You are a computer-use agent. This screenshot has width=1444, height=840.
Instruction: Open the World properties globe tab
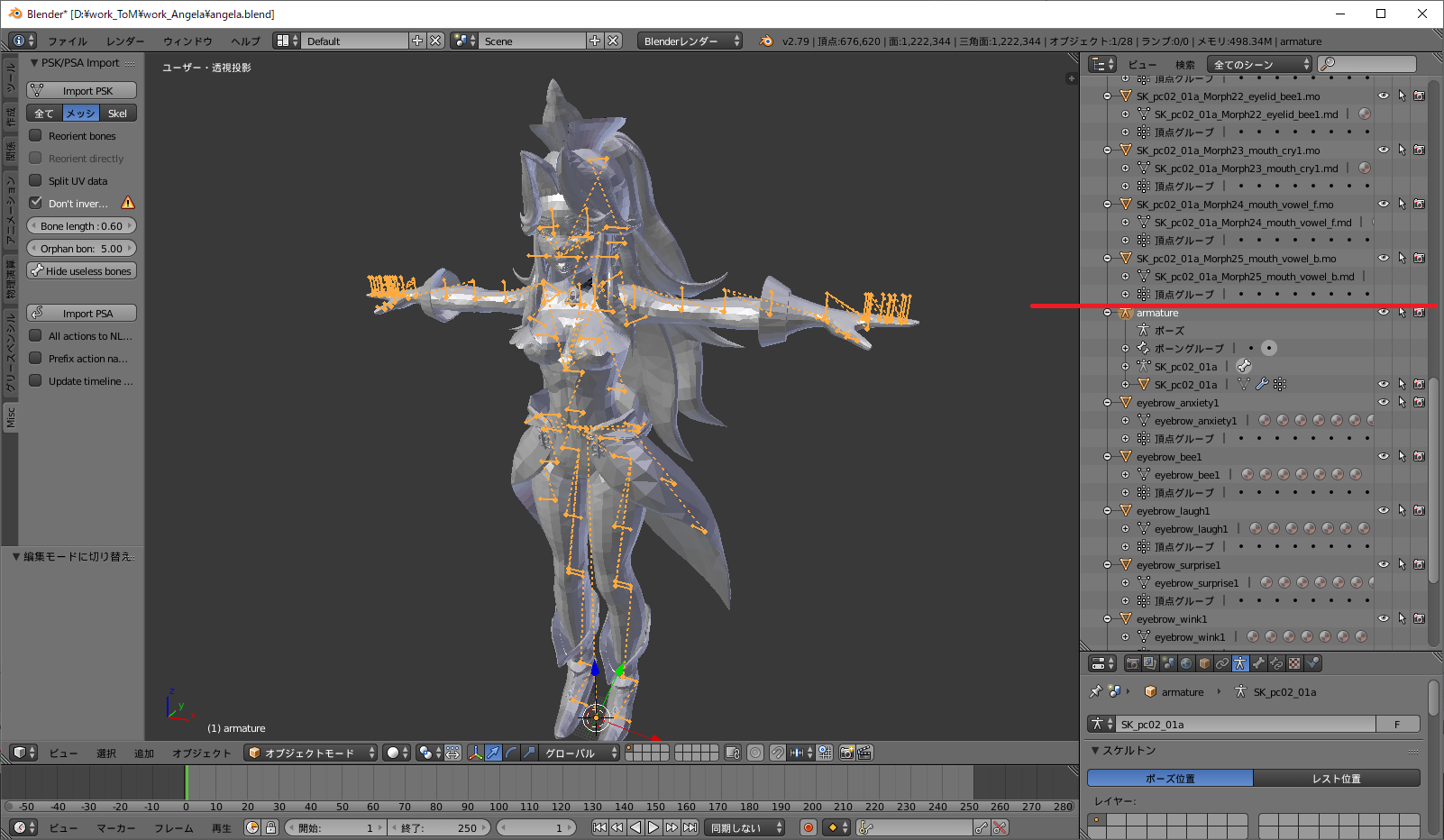pyautogui.click(x=1186, y=663)
